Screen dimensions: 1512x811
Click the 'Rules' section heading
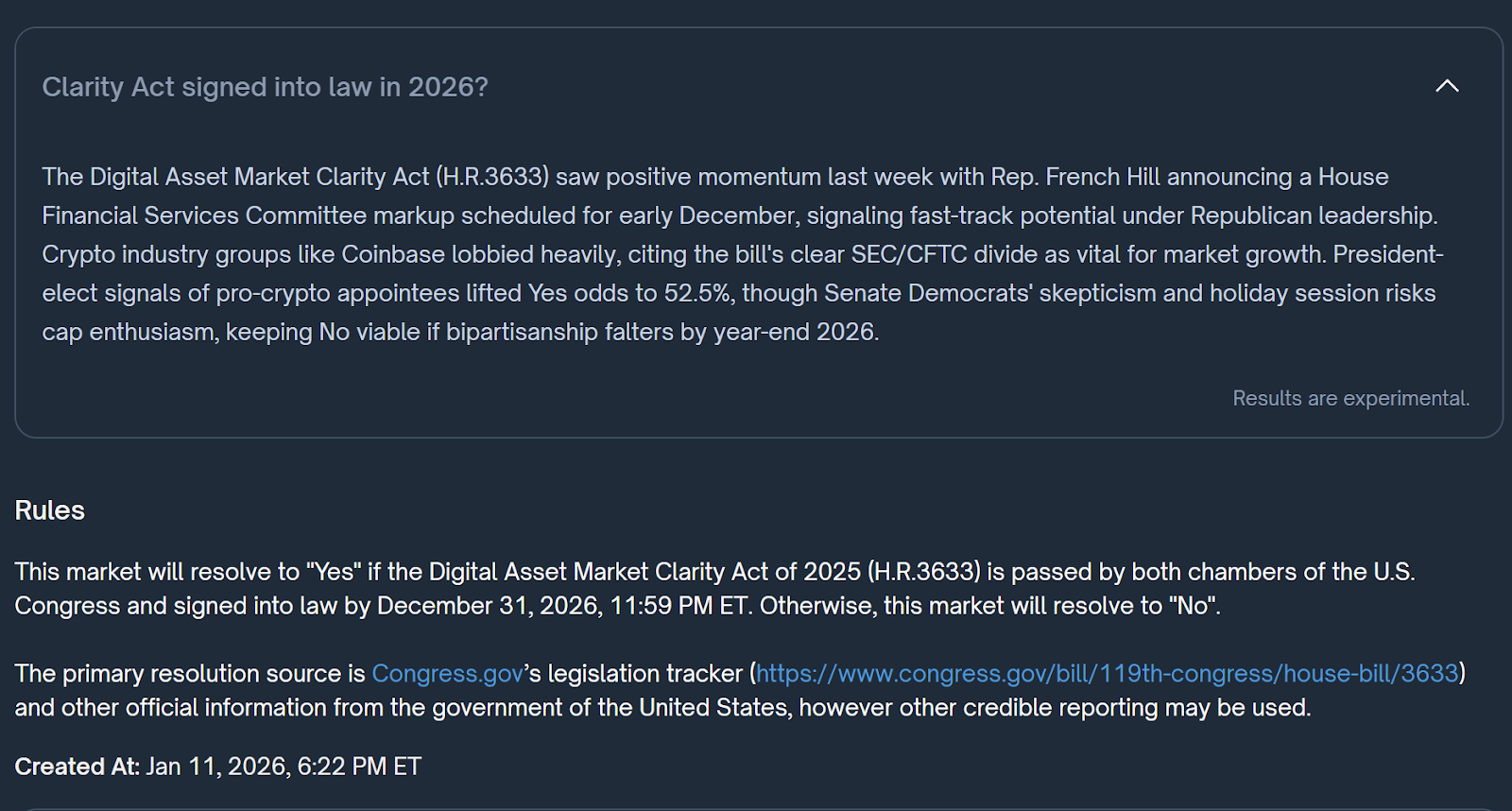click(48, 509)
